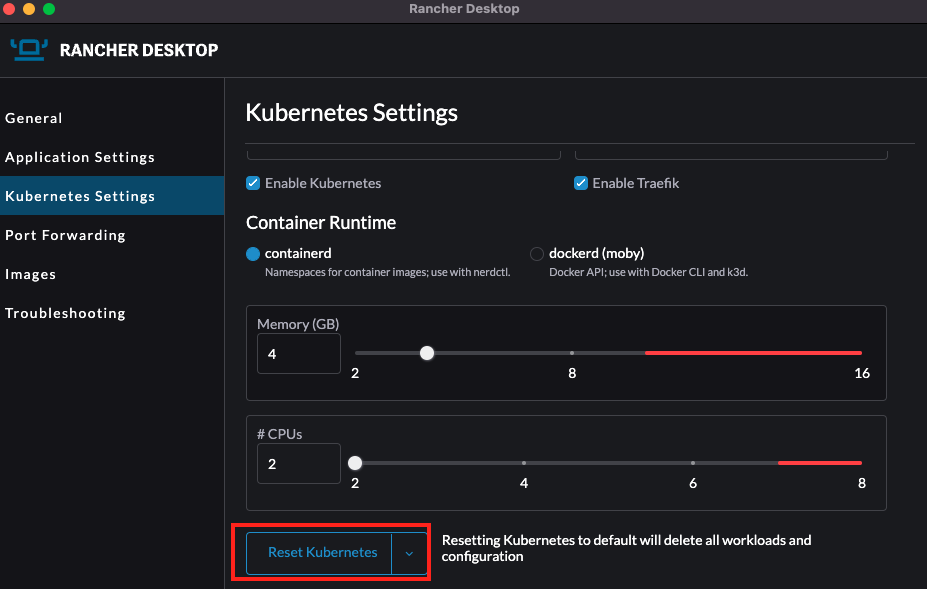Viewport: 927px width, 589px height.
Task: Click the yellow minimize window button
Action: 29,9
